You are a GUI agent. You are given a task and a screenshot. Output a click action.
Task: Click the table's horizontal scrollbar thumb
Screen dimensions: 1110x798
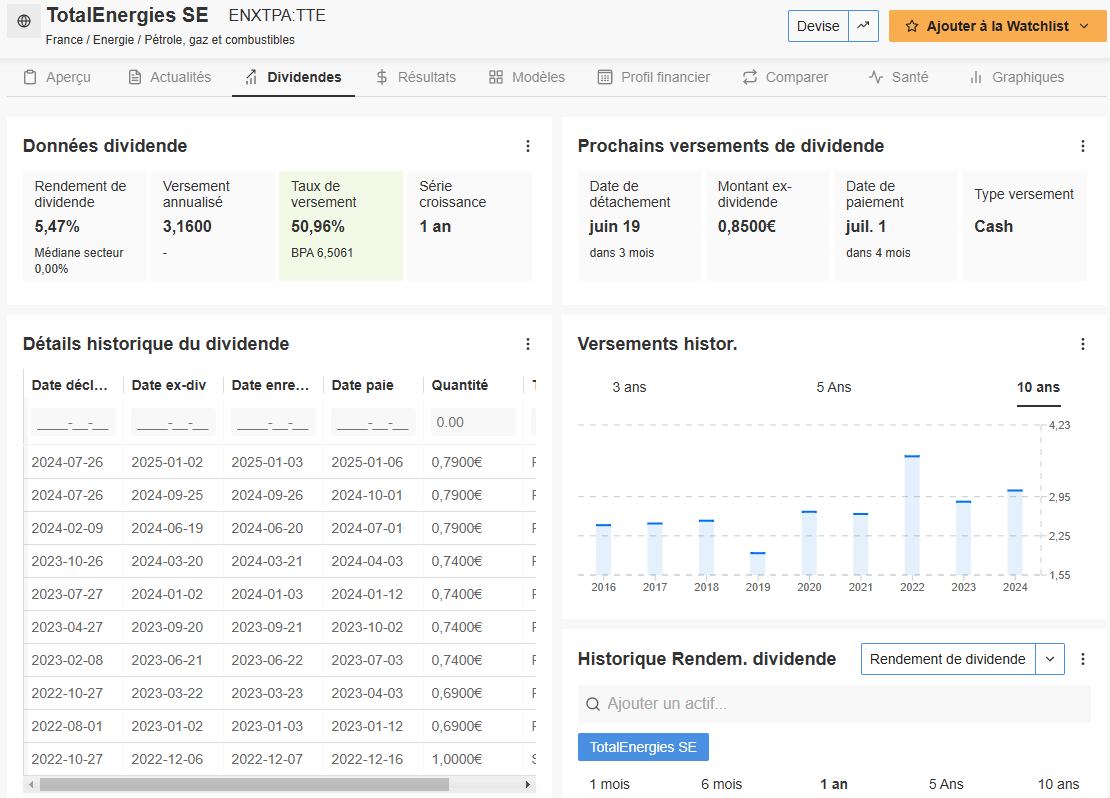pos(244,785)
